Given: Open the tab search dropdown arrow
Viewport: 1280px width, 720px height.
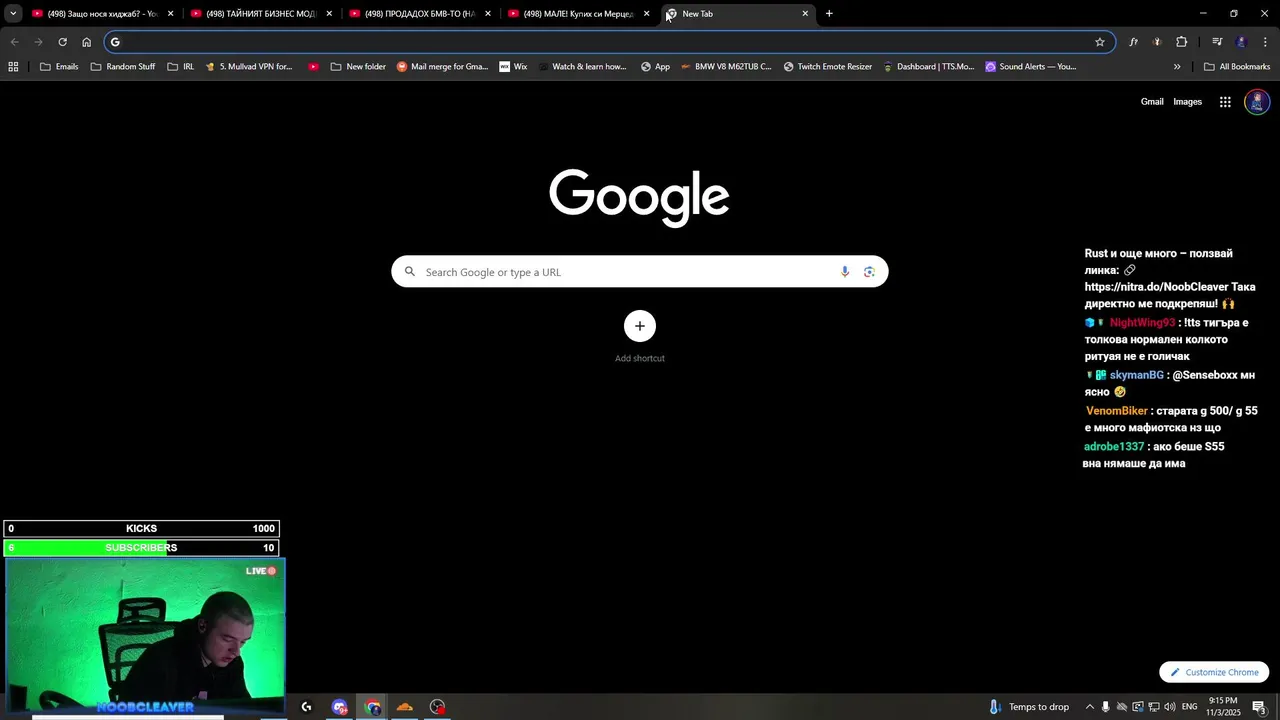Looking at the screenshot, I should click(x=13, y=14).
